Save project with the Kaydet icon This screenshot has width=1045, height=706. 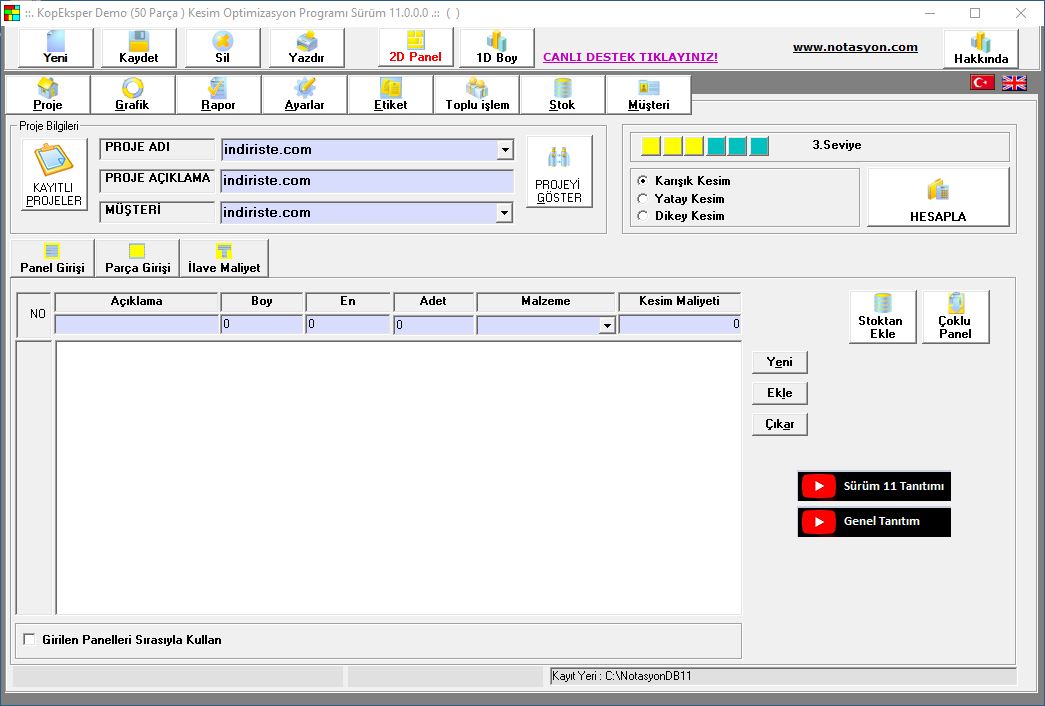pyautogui.click(x=139, y=47)
